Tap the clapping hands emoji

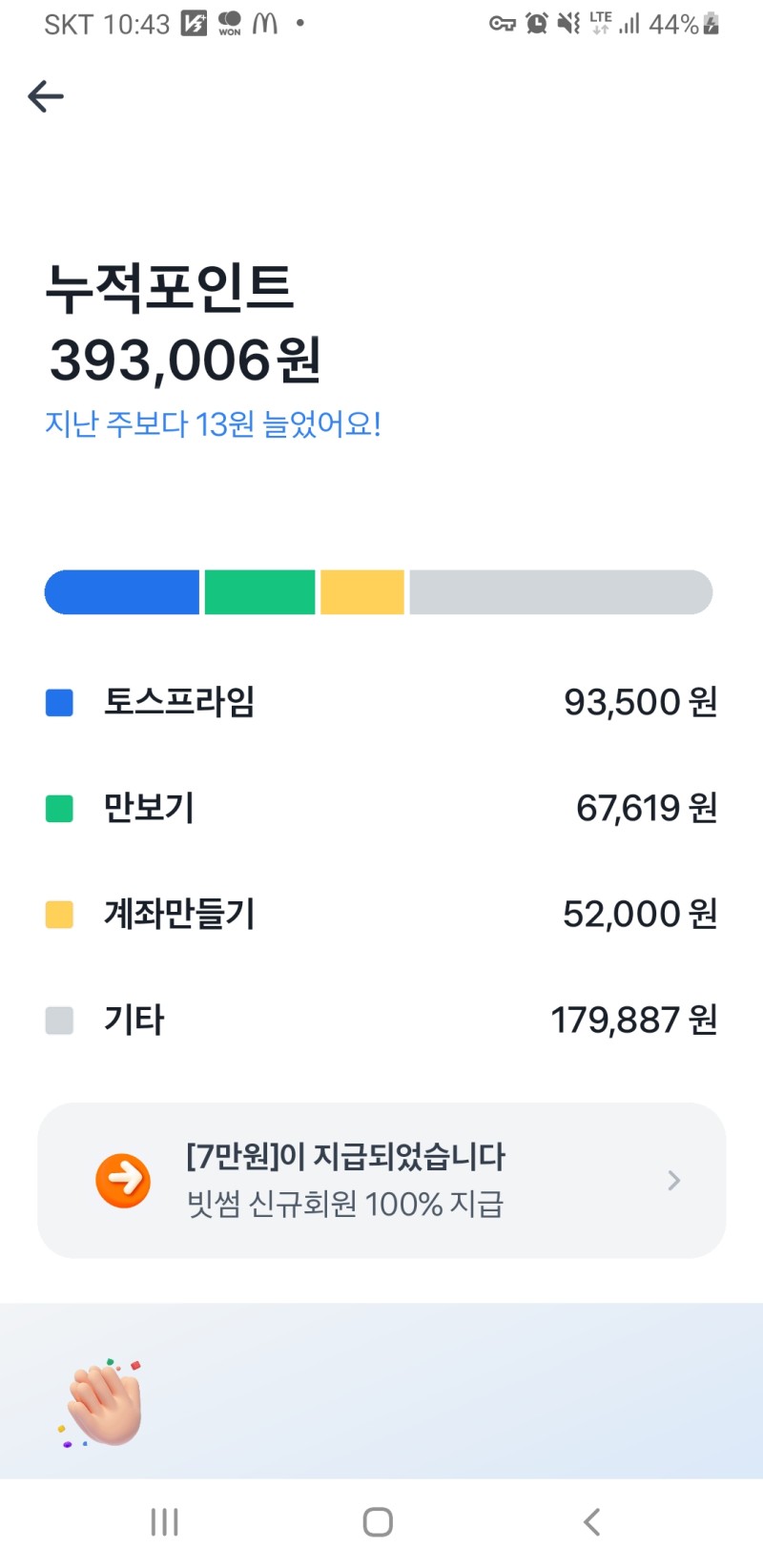105,1404
